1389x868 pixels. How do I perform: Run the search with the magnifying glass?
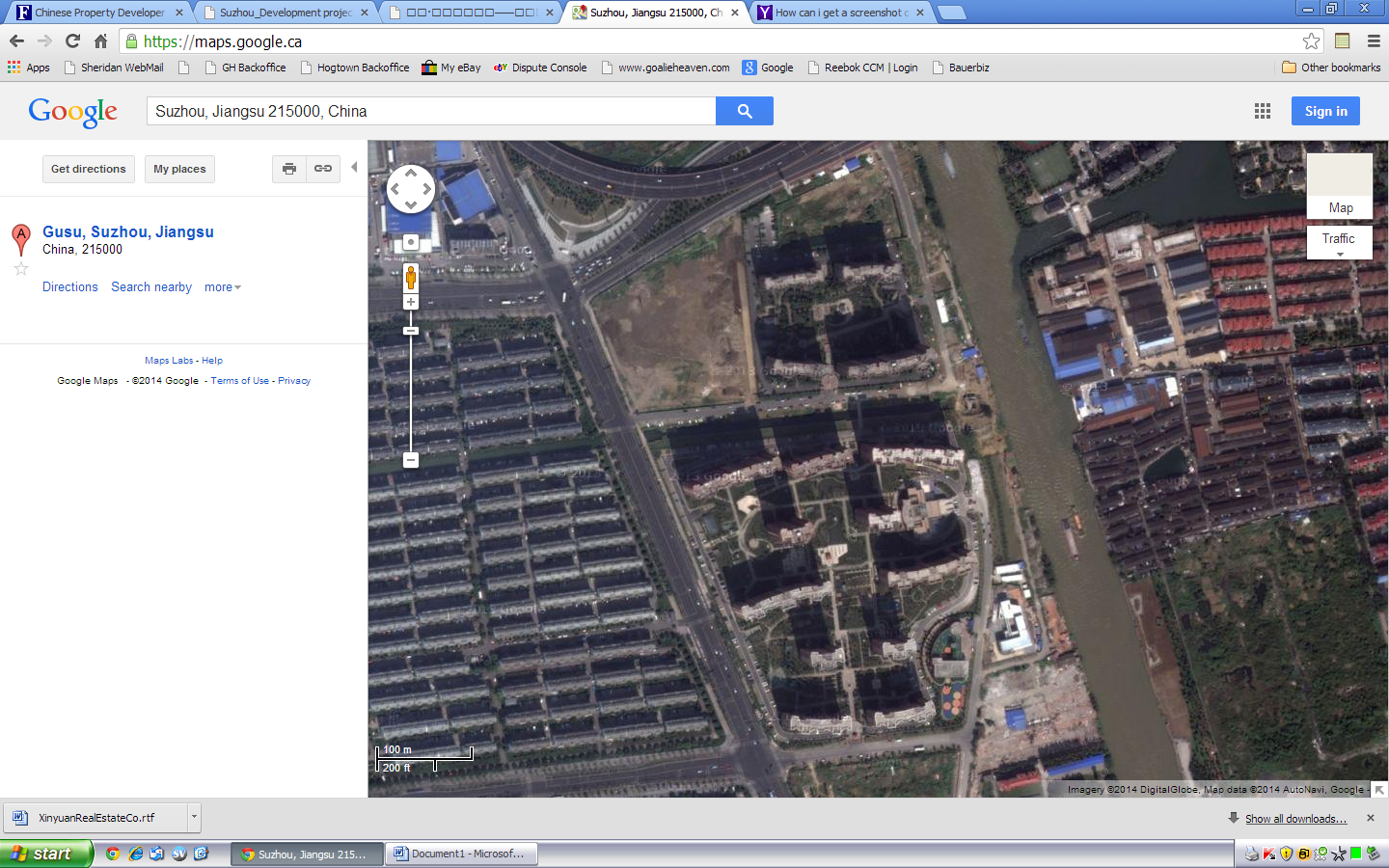coord(743,110)
